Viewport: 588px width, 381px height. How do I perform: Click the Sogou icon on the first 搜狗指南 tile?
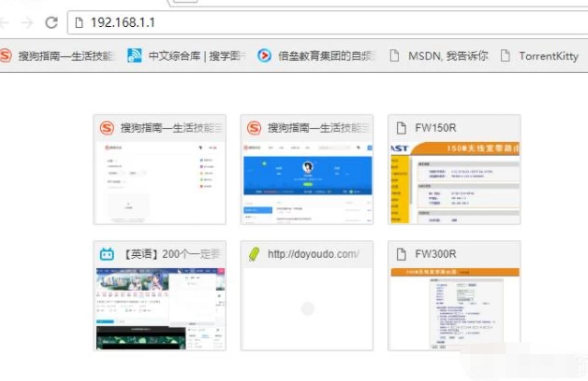point(107,128)
